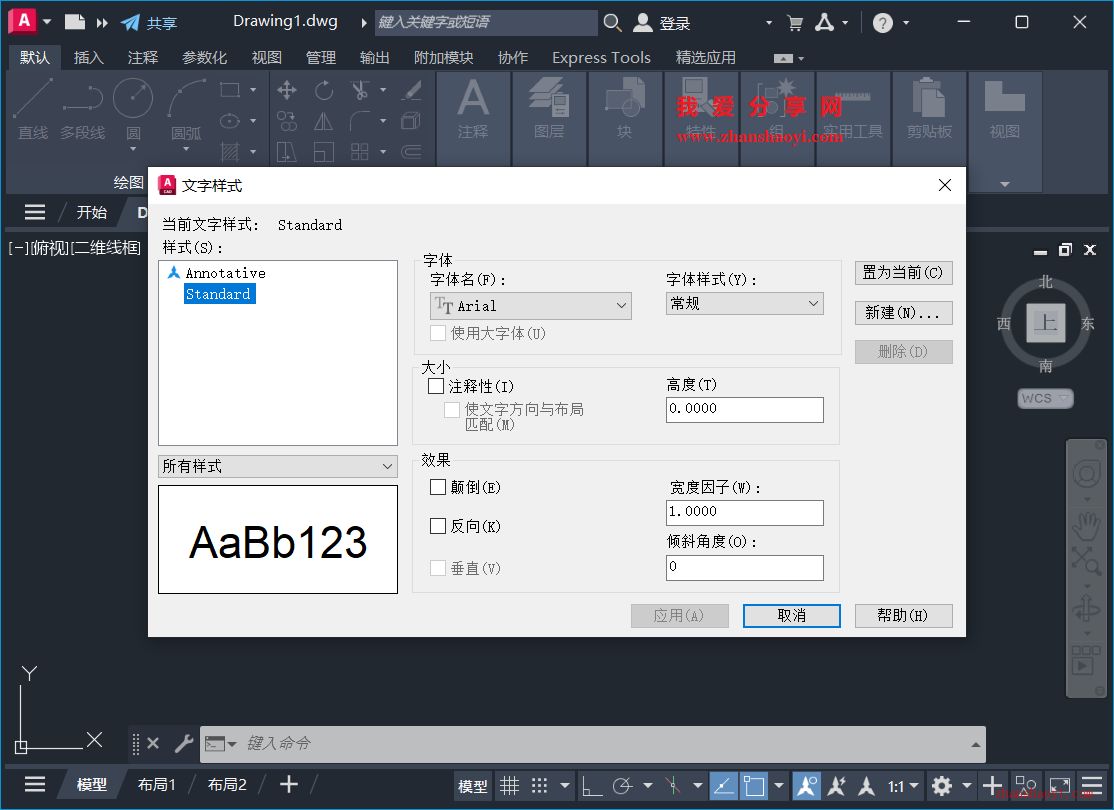The width and height of the screenshot is (1114, 810).
Task: Open the font style 常规 dropdown
Action: tap(745, 303)
